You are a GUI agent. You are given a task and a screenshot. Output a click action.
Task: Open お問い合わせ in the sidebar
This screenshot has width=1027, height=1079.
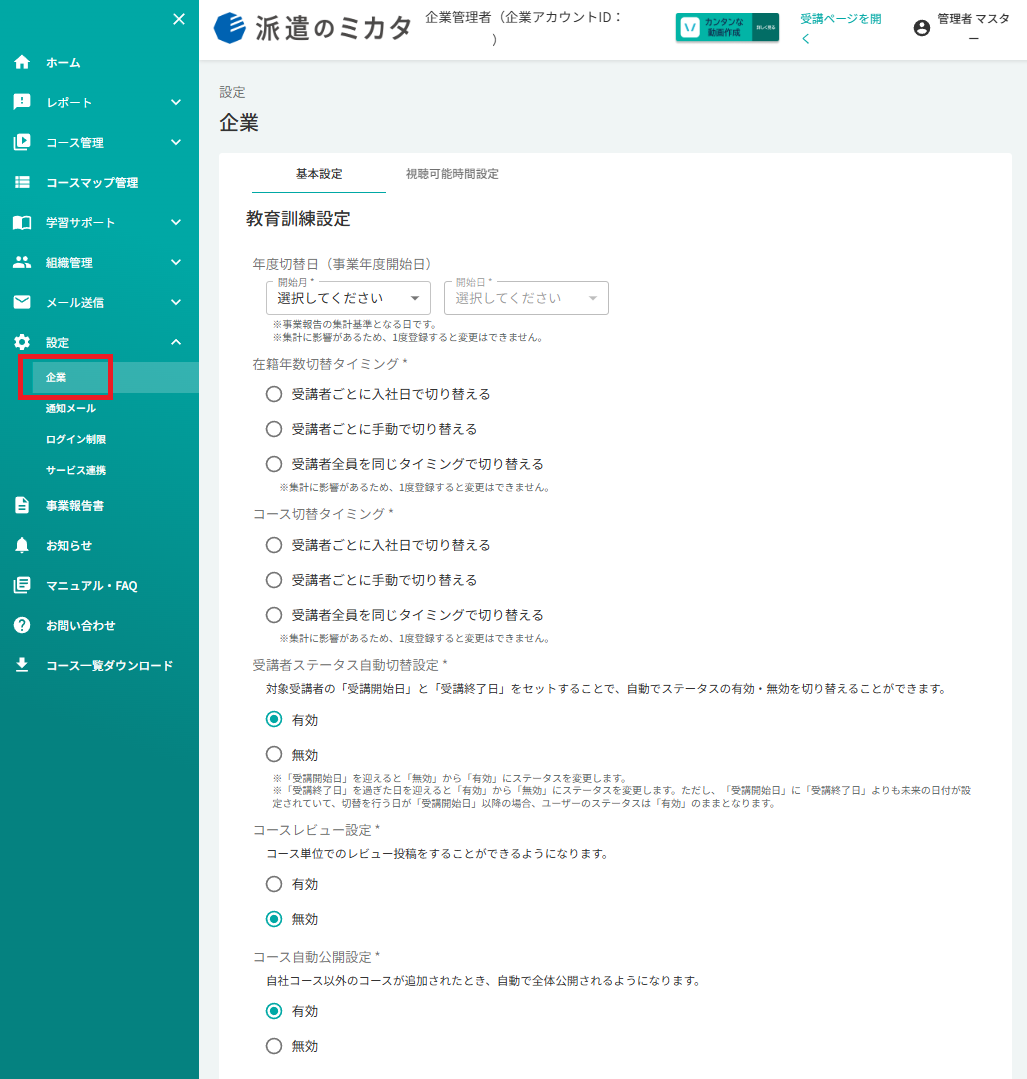[81, 626]
